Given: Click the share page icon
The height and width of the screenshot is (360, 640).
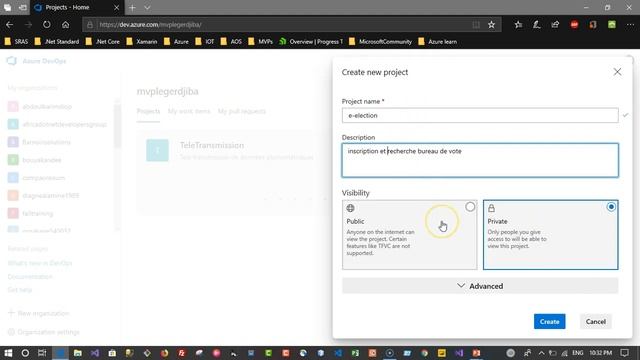Looking at the screenshot, I should tap(555, 25).
